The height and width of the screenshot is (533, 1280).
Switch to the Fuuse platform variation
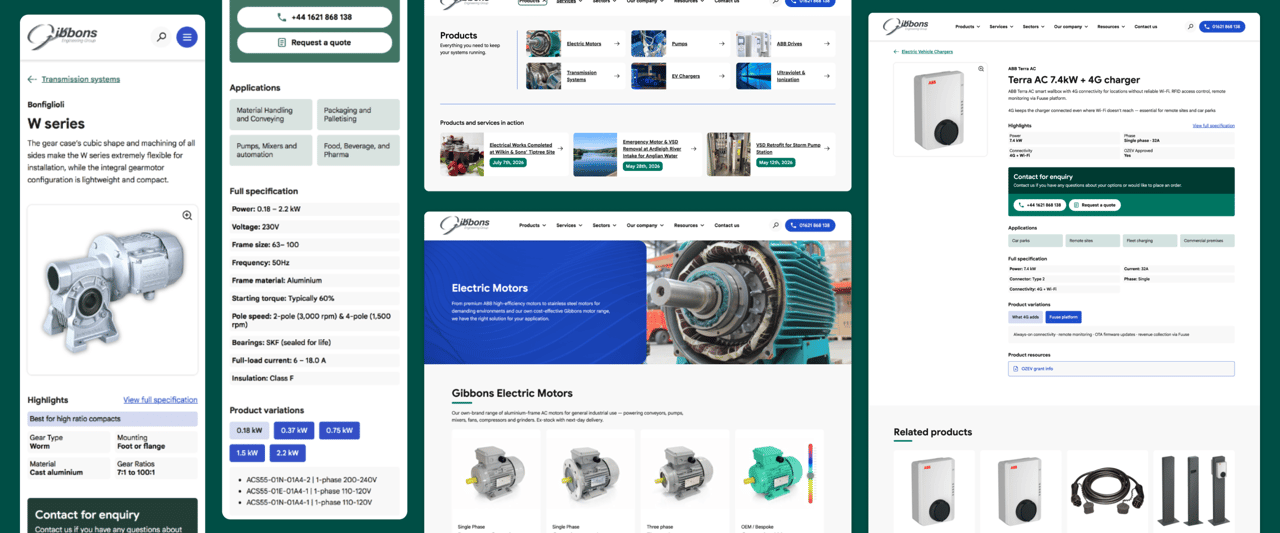coord(1064,317)
